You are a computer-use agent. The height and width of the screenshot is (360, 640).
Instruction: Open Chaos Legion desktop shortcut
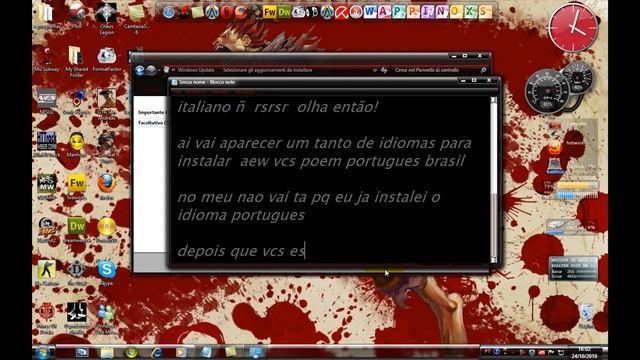click(107, 18)
